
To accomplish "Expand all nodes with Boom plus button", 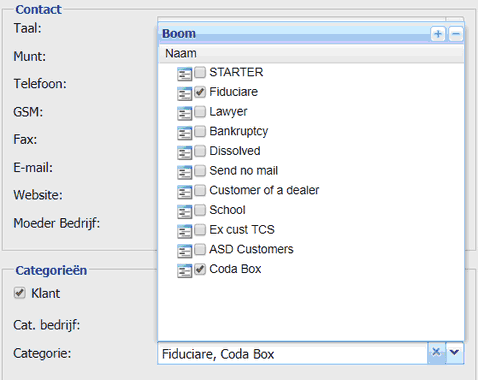I will tap(438, 34).
